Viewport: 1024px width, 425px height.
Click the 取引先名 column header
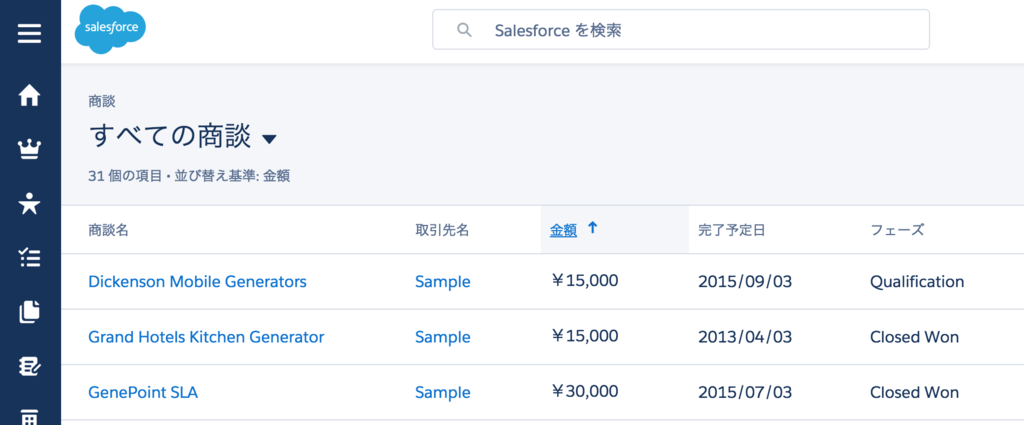pos(442,230)
